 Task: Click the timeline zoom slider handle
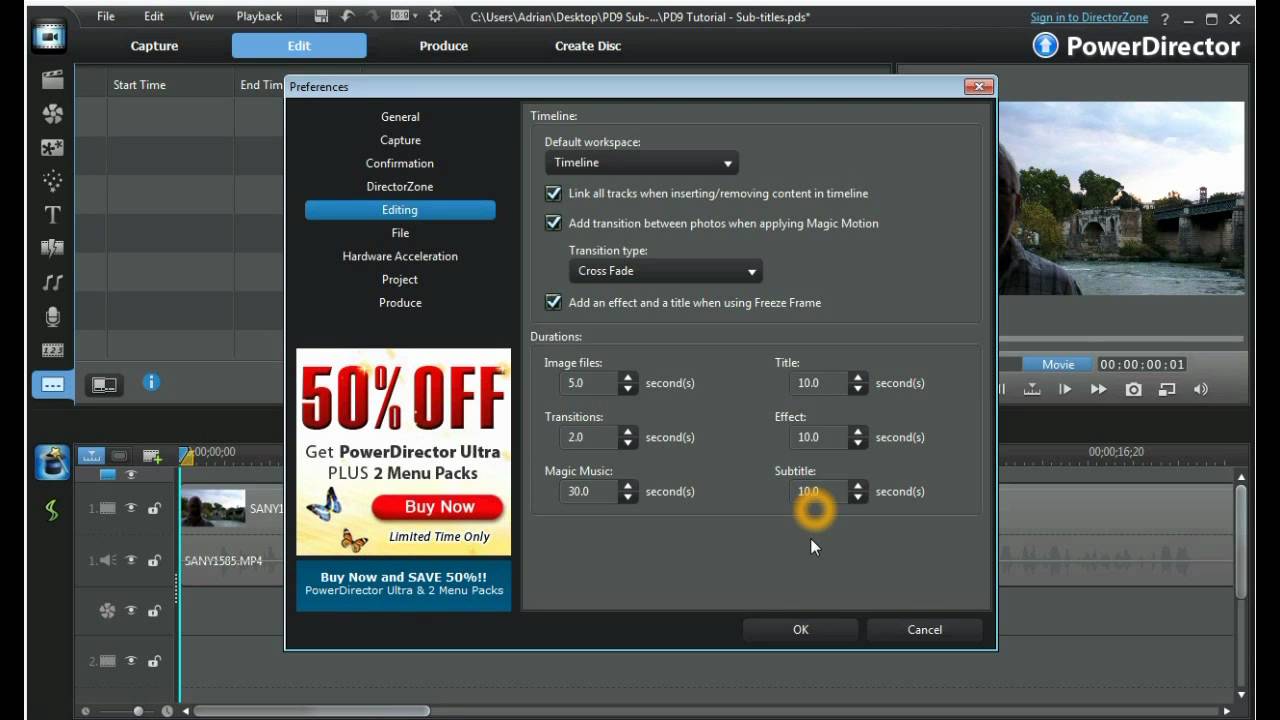(138, 711)
